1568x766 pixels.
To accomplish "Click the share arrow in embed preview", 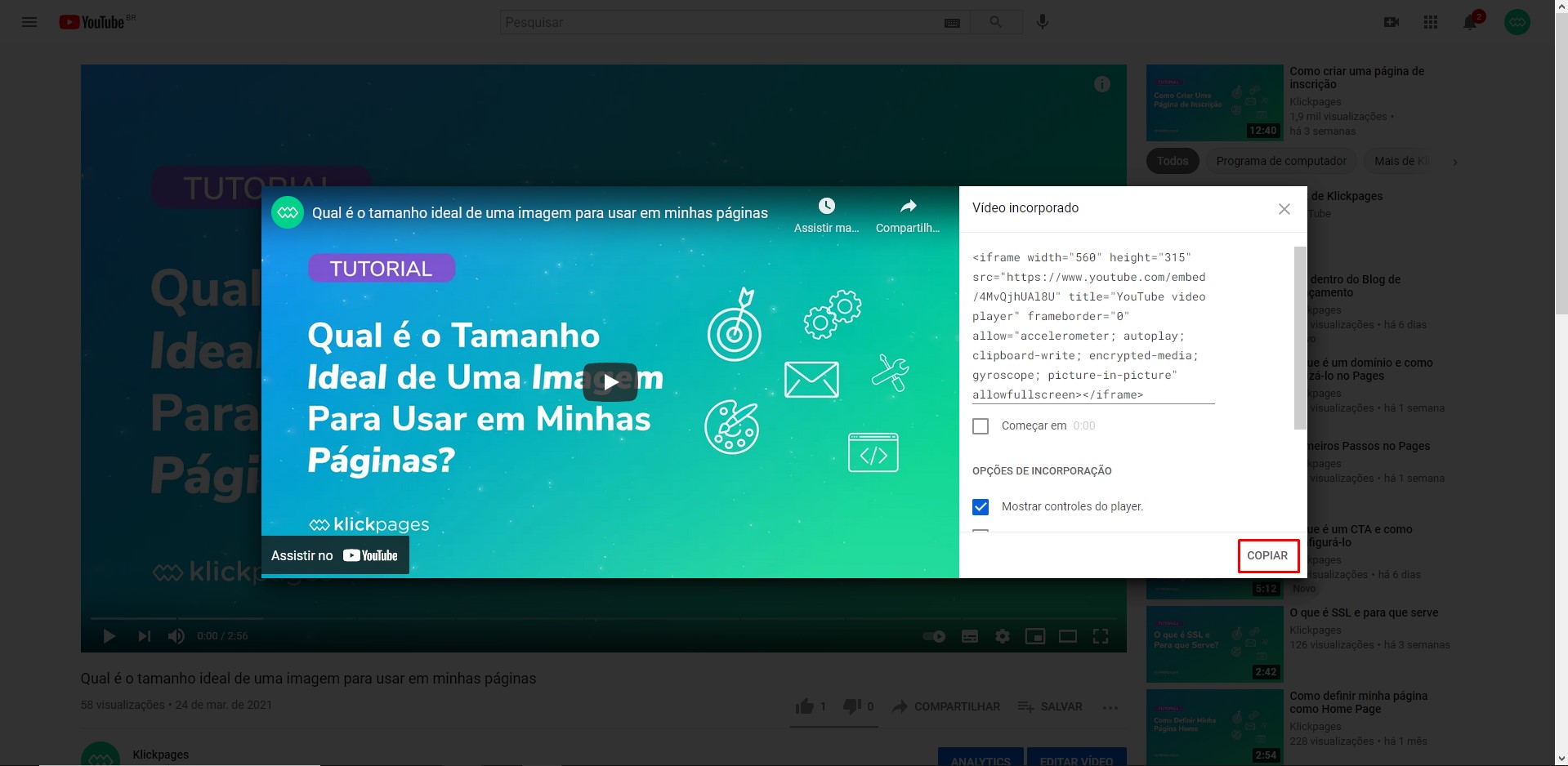I will point(908,206).
